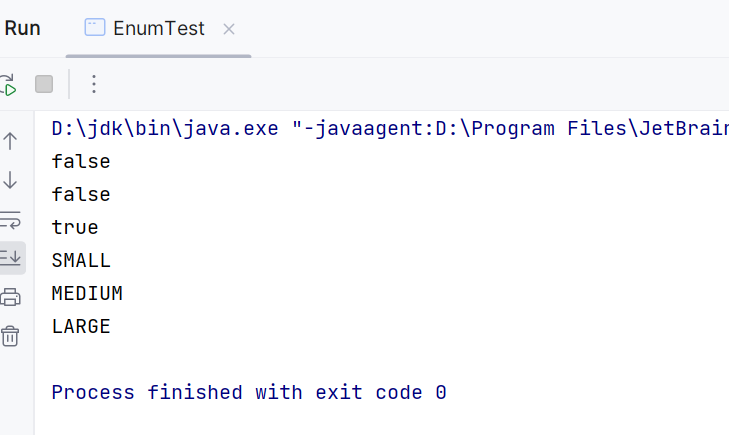729x435 pixels.
Task: Select the EnumTest run tab
Action: click(x=159, y=29)
